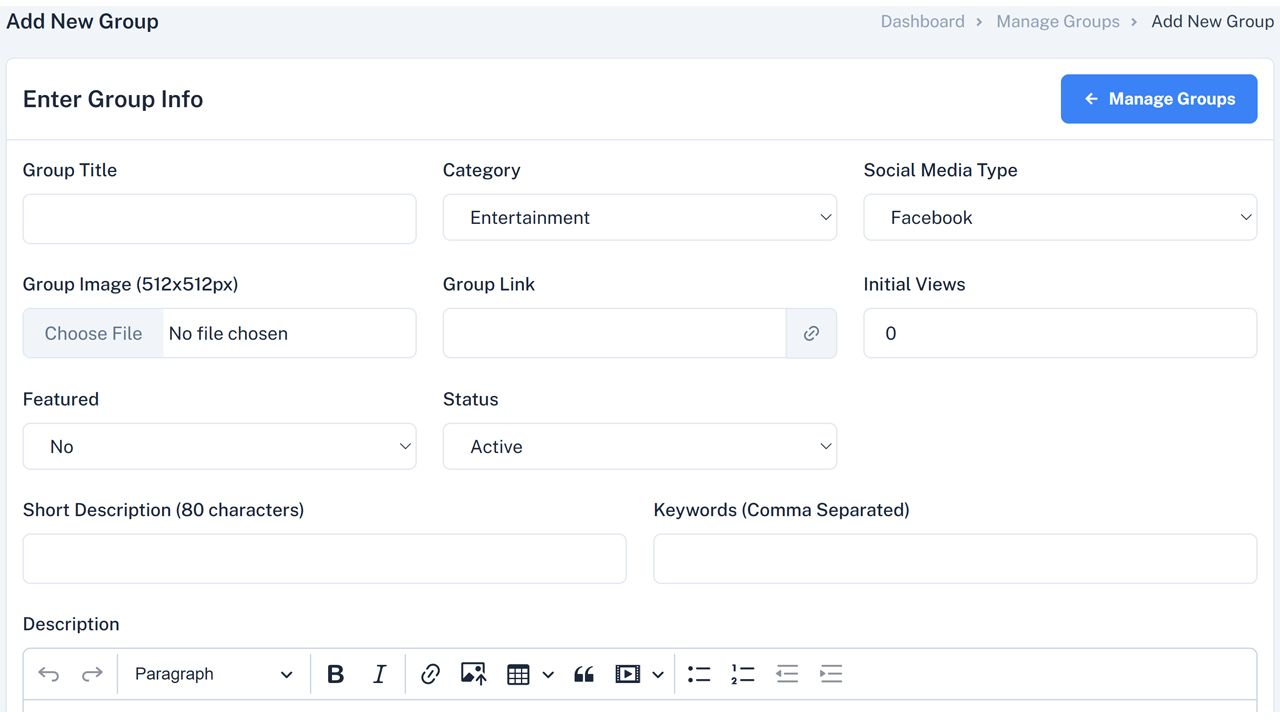
Task: Open the Social Media Type dropdown
Action: pos(1060,217)
